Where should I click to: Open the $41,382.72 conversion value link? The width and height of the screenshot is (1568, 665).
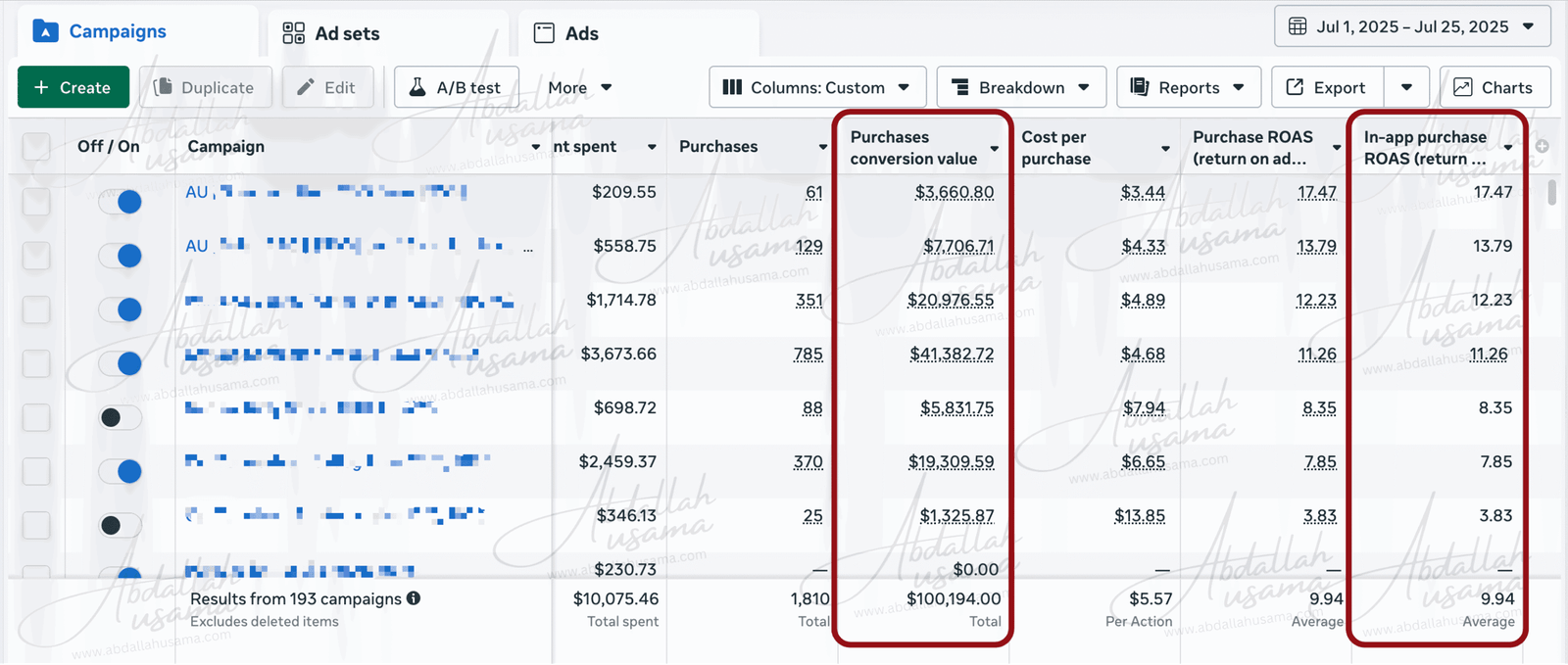coord(951,354)
